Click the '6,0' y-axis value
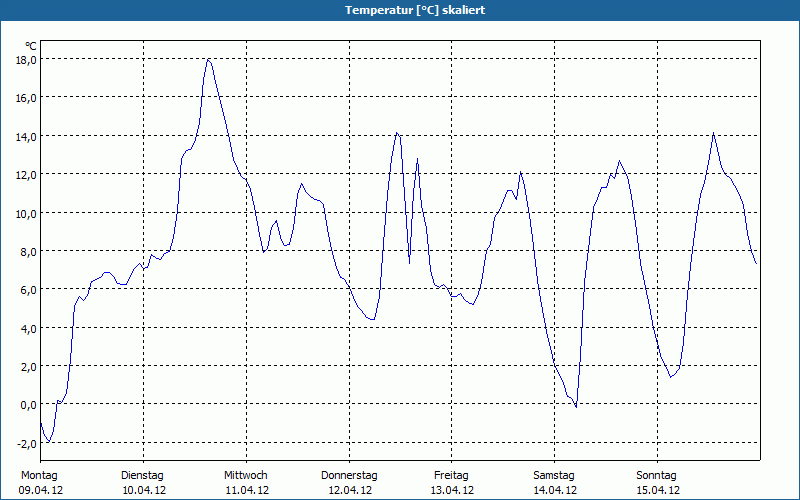The height and width of the screenshot is (500, 800). (x=29, y=290)
